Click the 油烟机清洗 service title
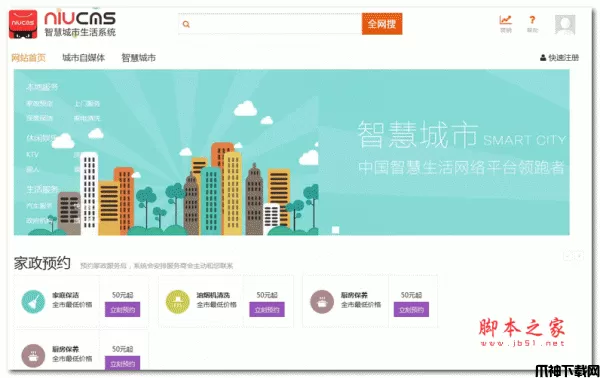Viewport: 600px width, 378px height. pos(213,295)
